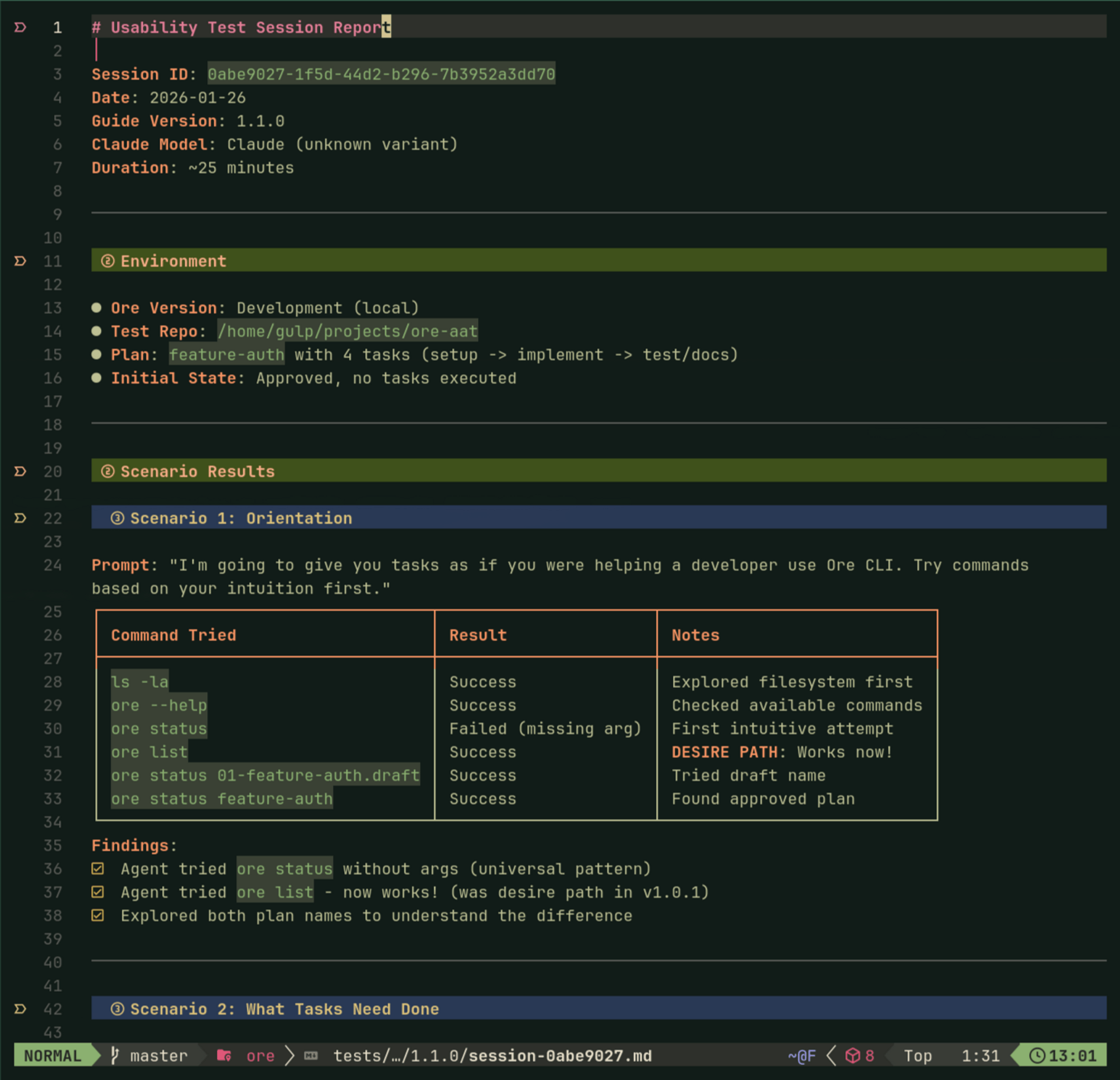Click the keyboard file-type icon before tests path
The image size is (1120, 1080).
[311, 1055]
